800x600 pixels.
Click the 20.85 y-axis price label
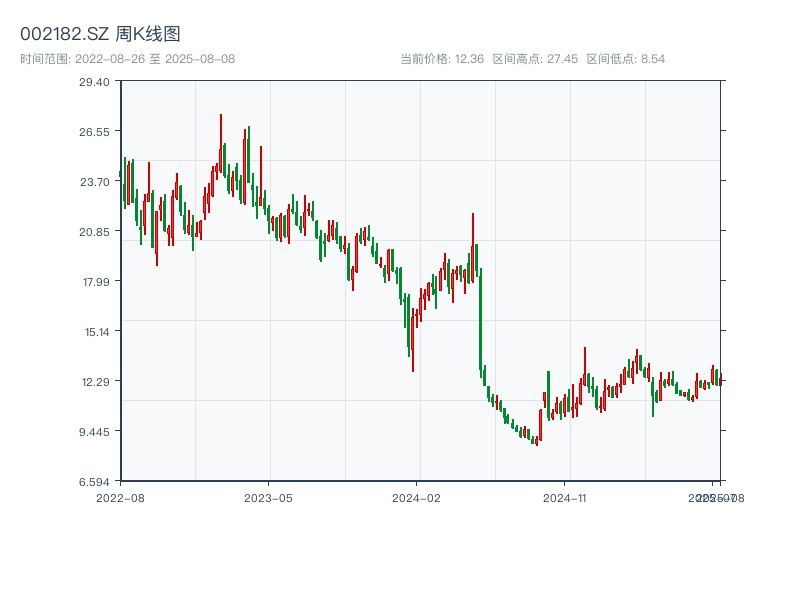coord(94,231)
